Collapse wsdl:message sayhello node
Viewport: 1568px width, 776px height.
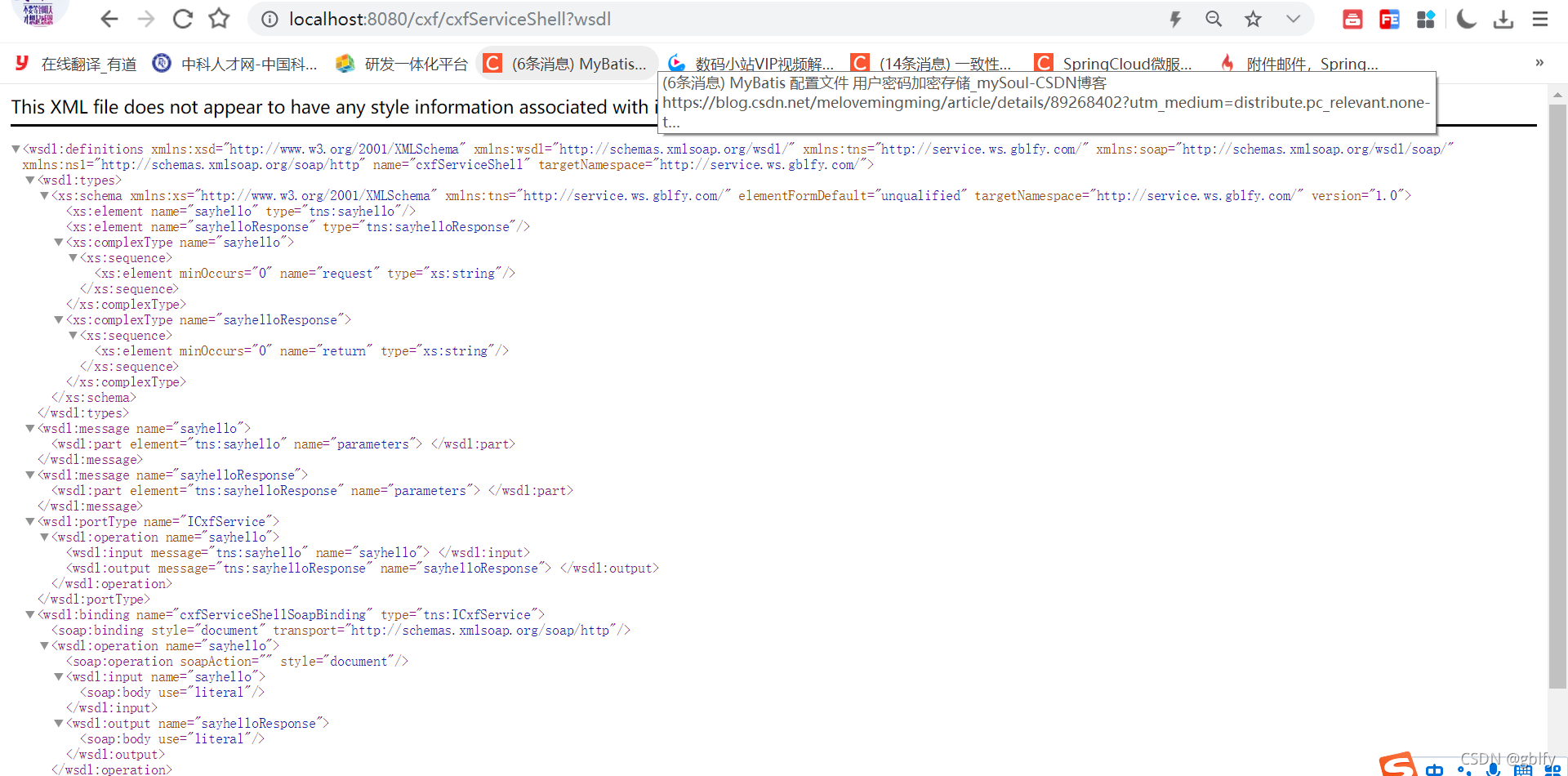click(x=30, y=428)
